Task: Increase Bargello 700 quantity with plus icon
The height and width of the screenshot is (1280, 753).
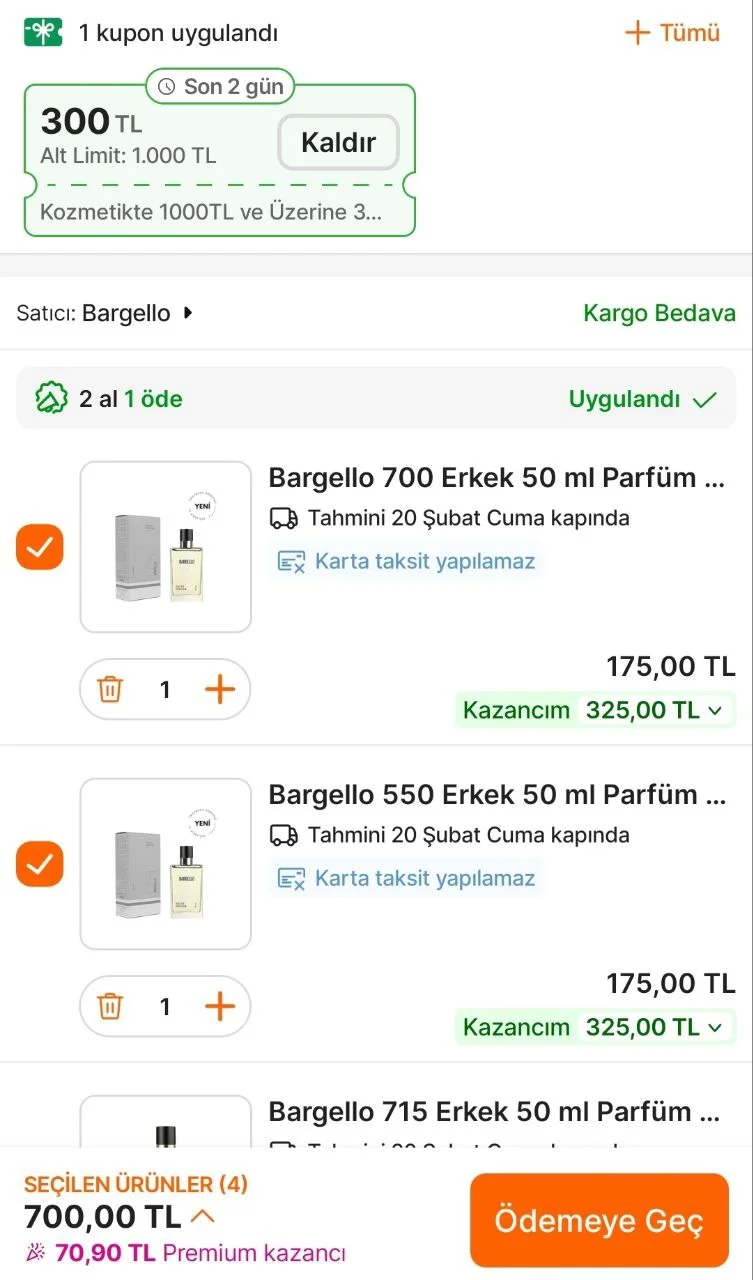Action: pyautogui.click(x=219, y=690)
